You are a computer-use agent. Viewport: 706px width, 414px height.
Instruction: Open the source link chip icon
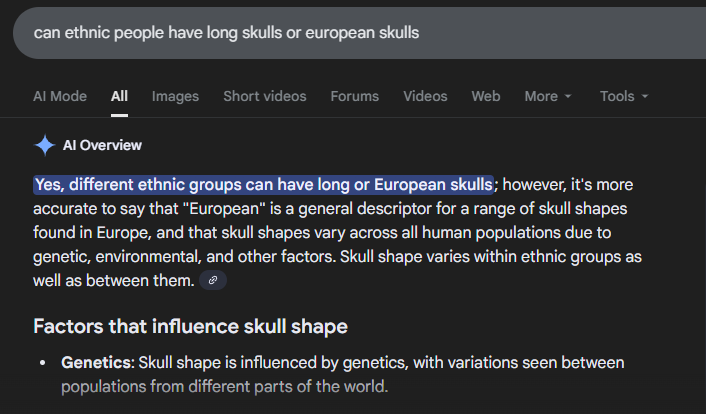[212, 281]
